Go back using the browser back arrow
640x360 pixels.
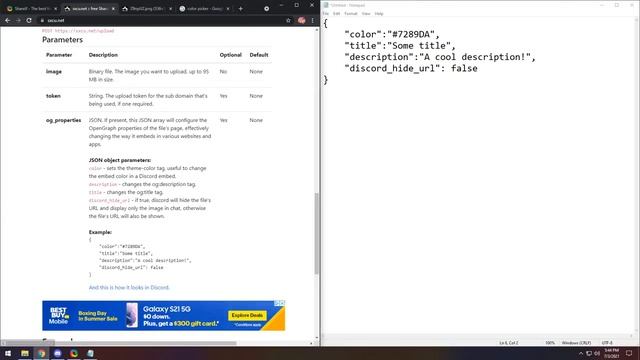[8, 20]
